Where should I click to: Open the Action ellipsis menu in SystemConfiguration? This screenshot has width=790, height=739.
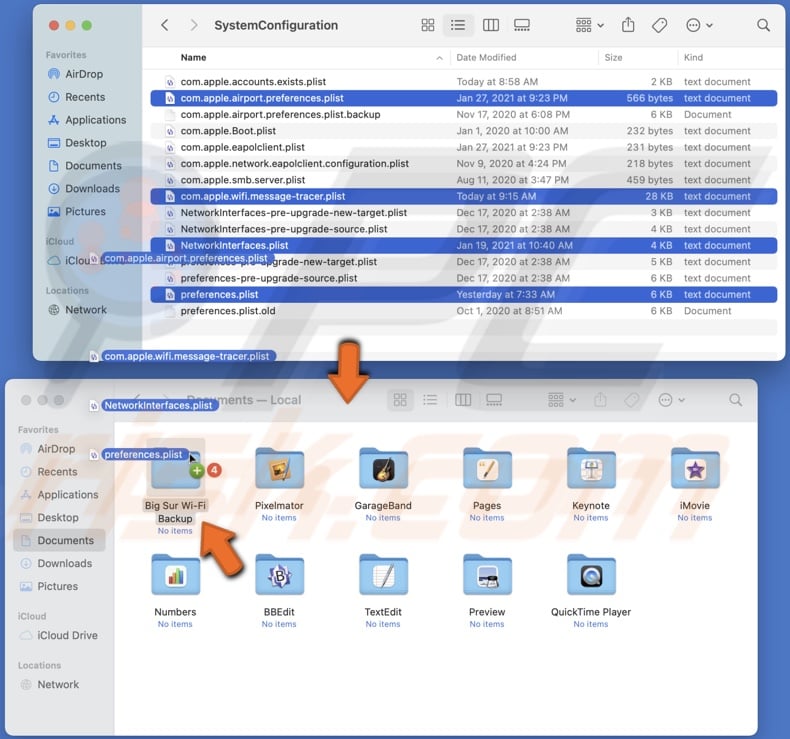point(699,25)
